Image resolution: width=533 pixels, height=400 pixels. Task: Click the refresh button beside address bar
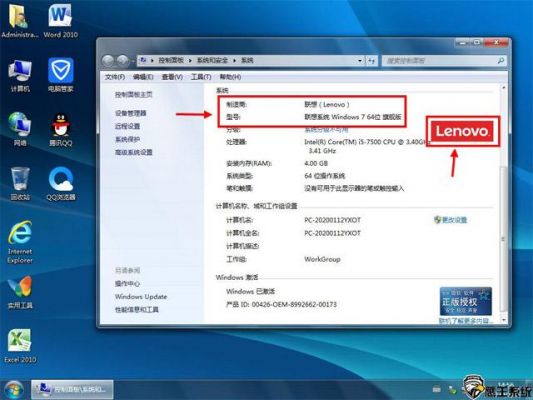[371, 61]
